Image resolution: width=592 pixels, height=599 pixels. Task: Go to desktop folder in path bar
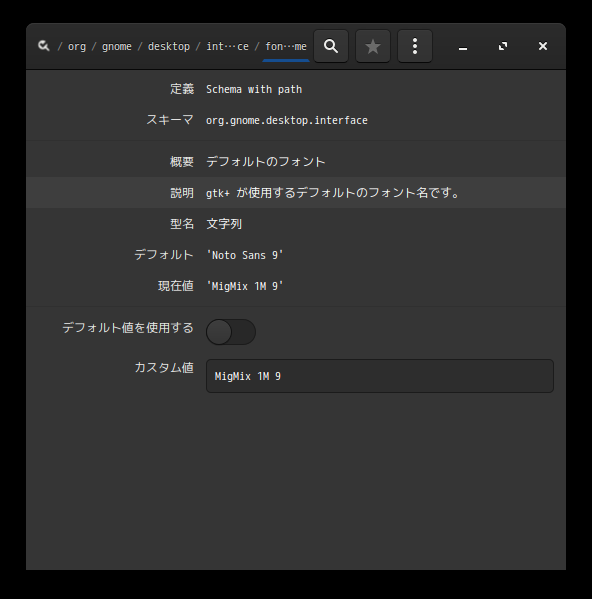coord(169,47)
